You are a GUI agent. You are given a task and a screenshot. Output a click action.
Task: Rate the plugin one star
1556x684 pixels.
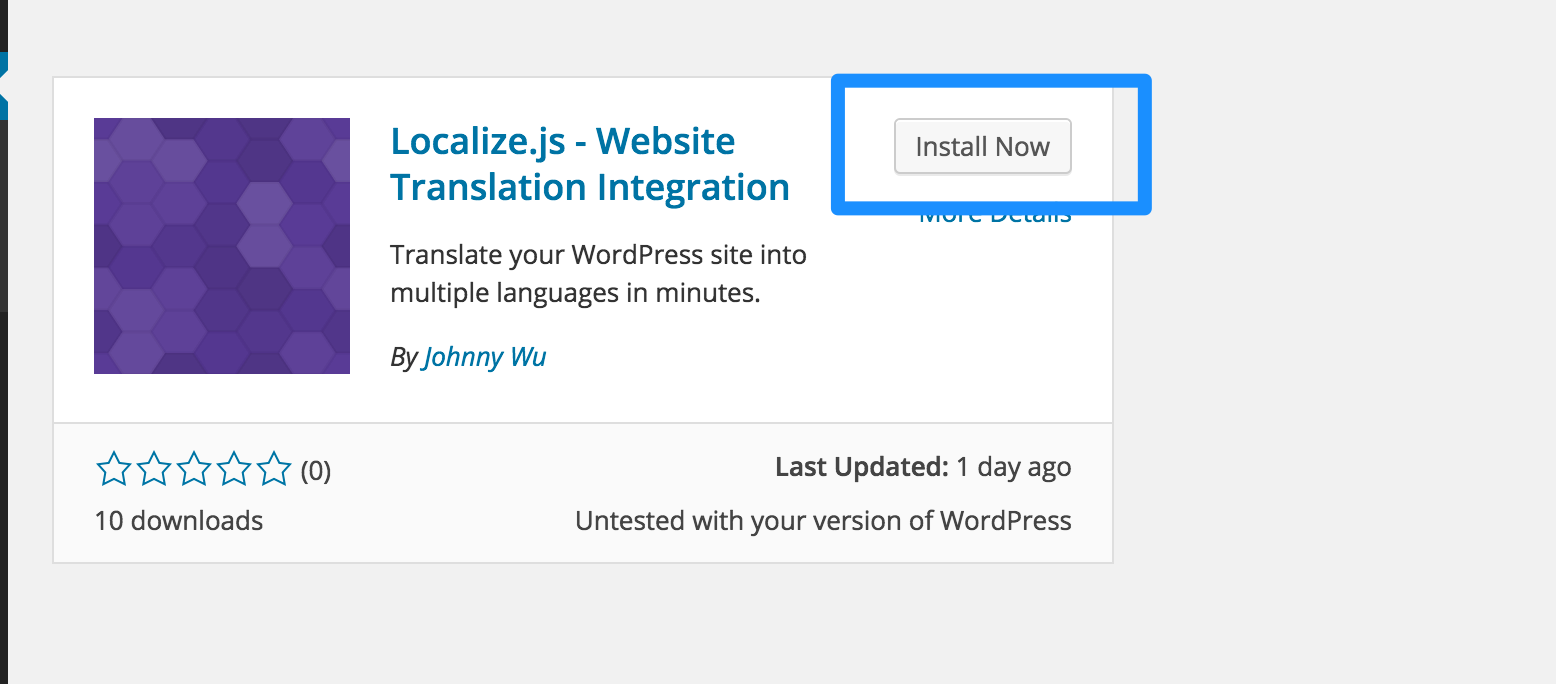tap(113, 468)
